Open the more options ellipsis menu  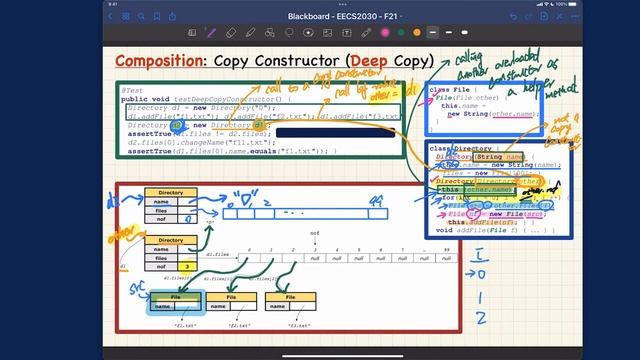[x=575, y=16]
